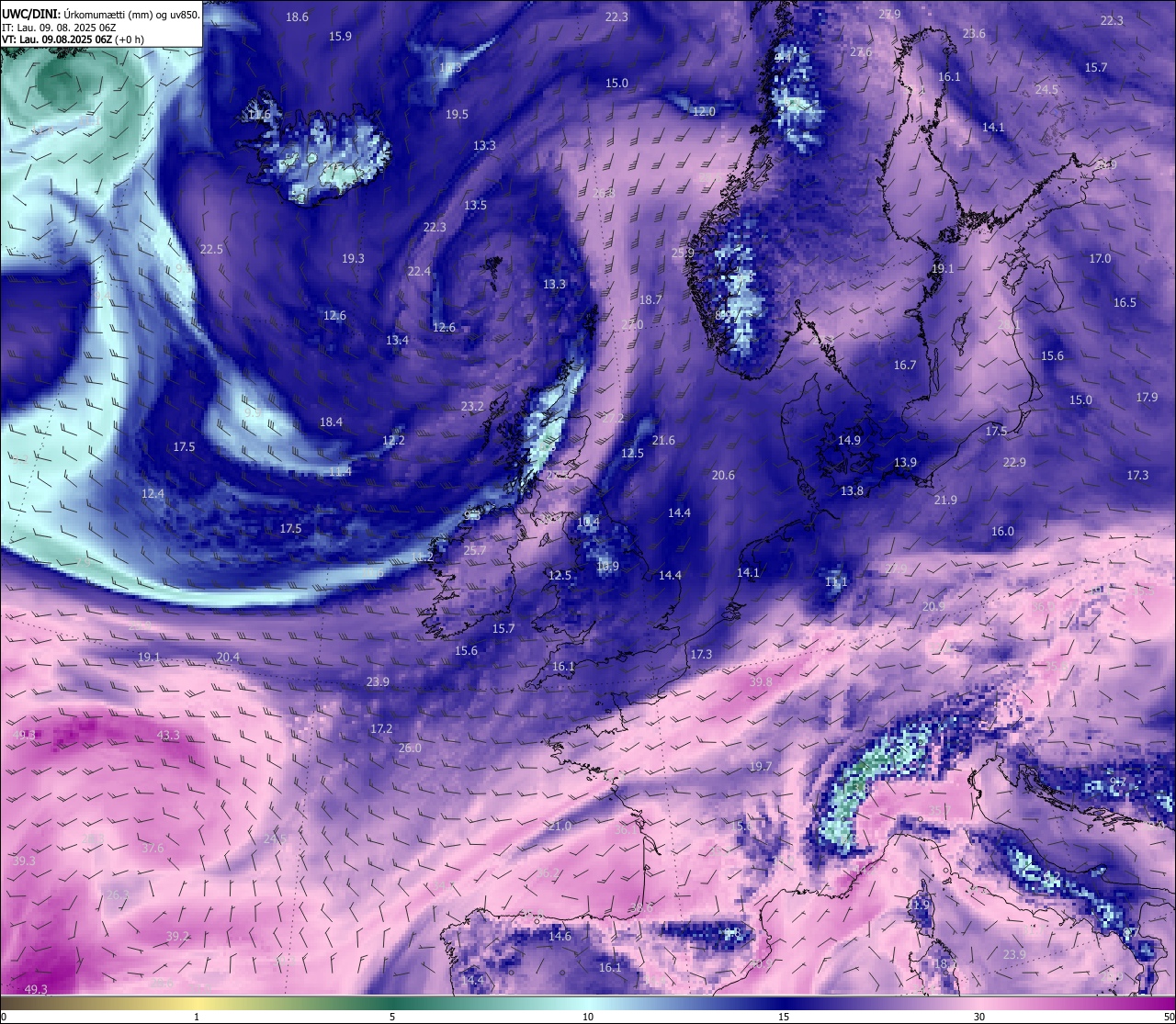Click the 49.3 value in the corner

tap(36, 989)
